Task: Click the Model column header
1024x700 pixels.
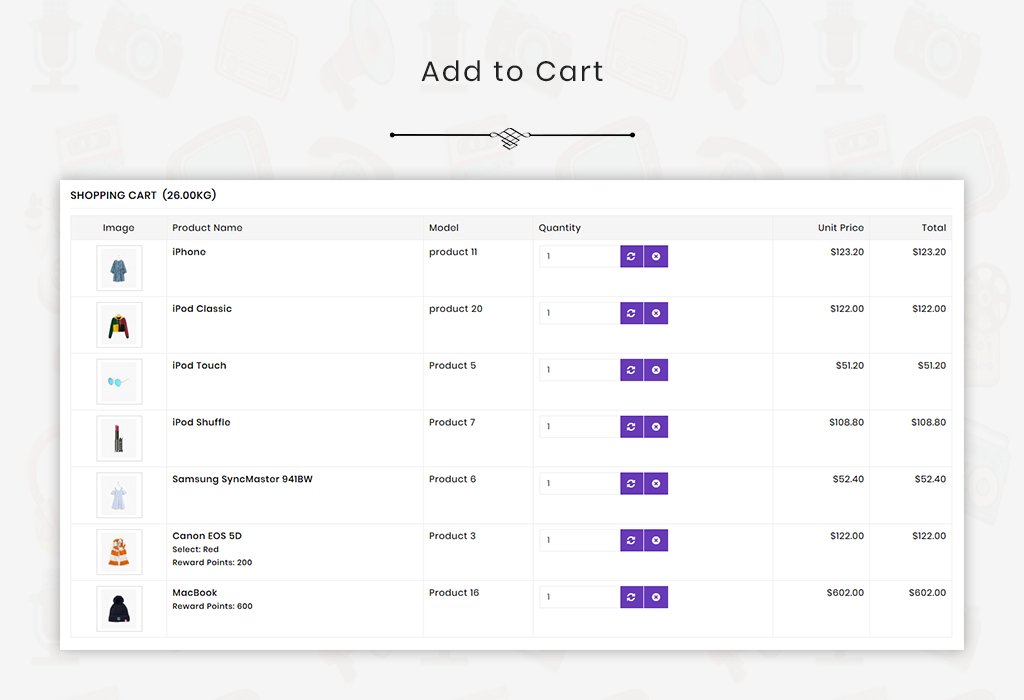Action: (x=444, y=228)
